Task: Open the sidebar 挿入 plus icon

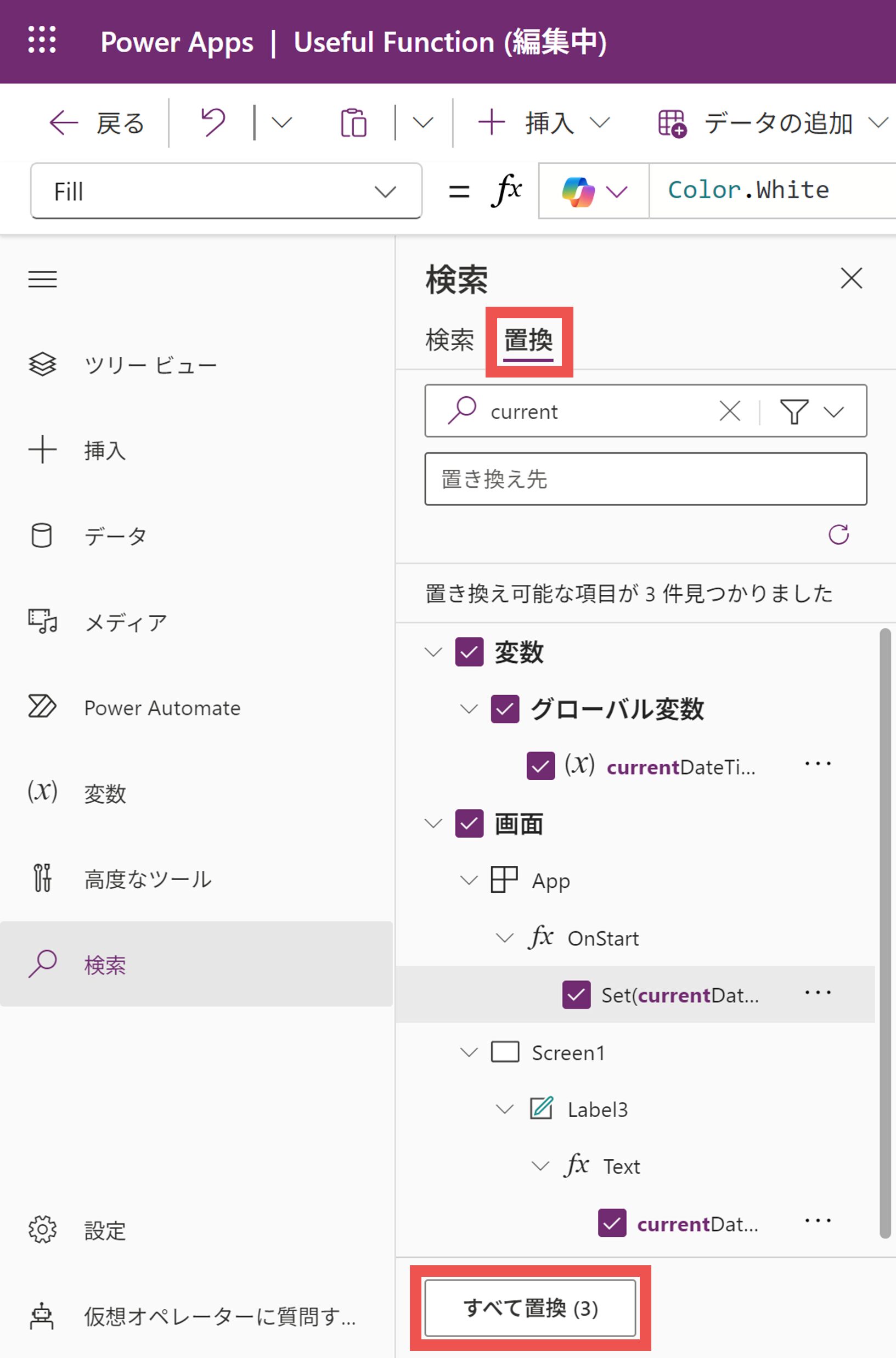Action: pyautogui.click(x=42, y=449)
